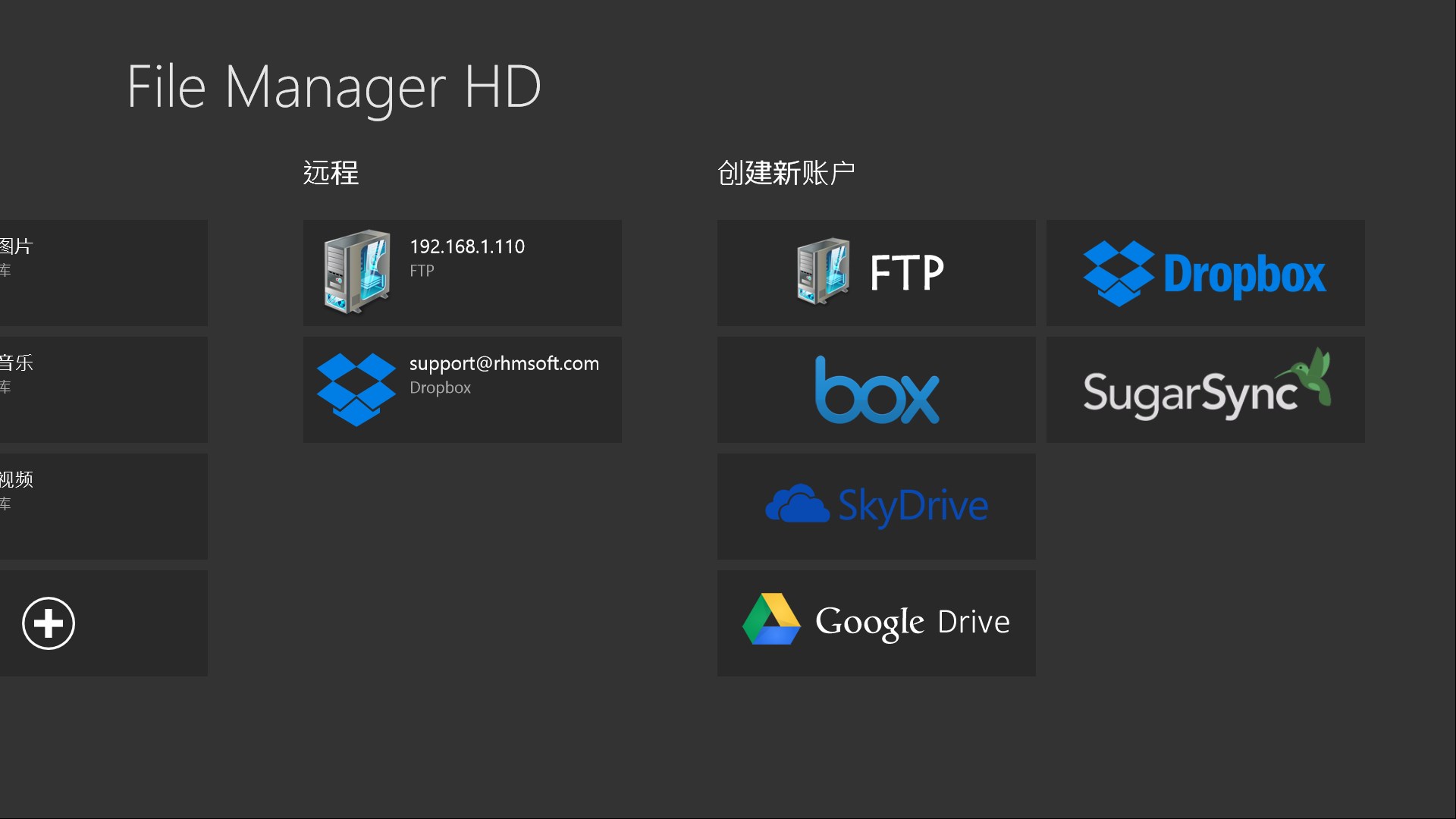
Task: Click the 远程 section header
Action: (x=331, y=173)
